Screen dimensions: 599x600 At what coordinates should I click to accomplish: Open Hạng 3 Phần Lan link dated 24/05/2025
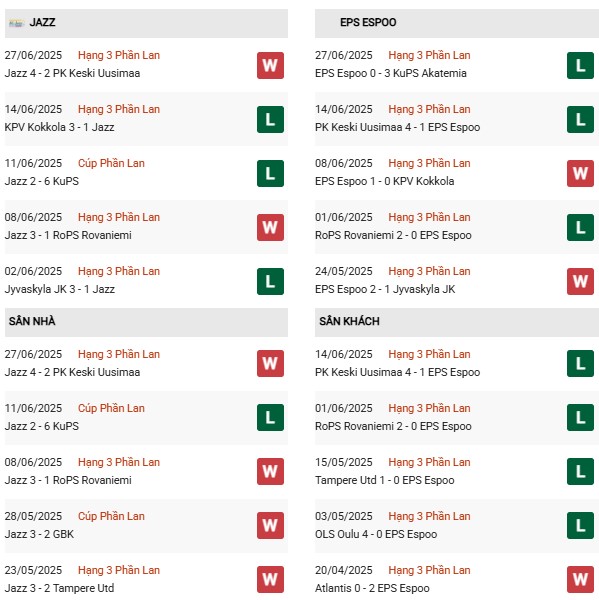pos(429,271)
